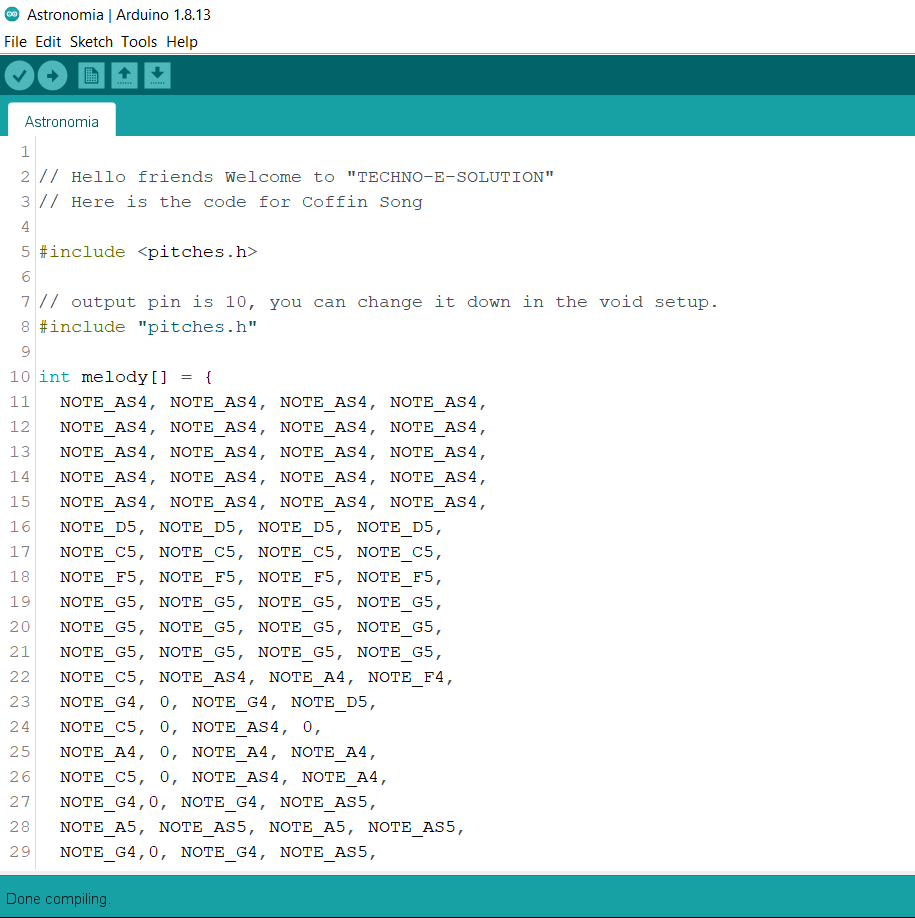Save the sketch with Save icon

tap(157, 76)
